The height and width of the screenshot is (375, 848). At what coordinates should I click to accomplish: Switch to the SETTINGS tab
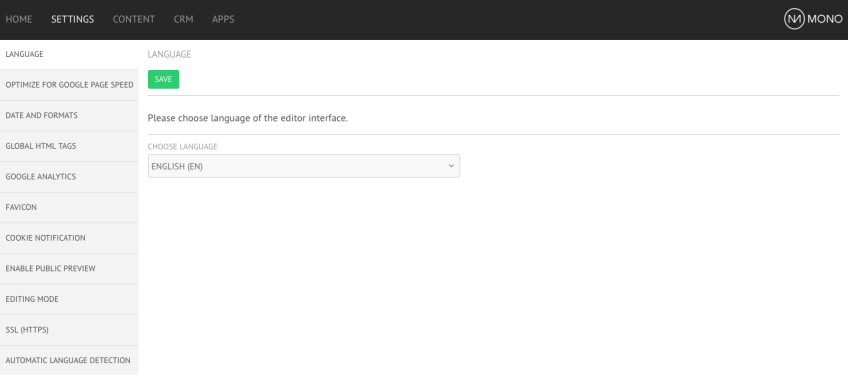[72, 19]
